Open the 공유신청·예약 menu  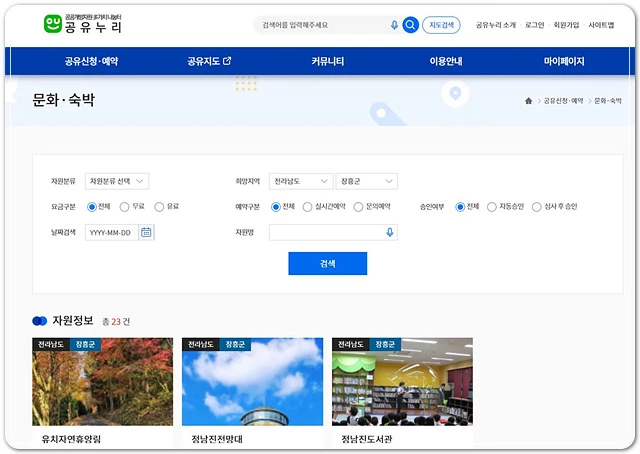point(91,61)
